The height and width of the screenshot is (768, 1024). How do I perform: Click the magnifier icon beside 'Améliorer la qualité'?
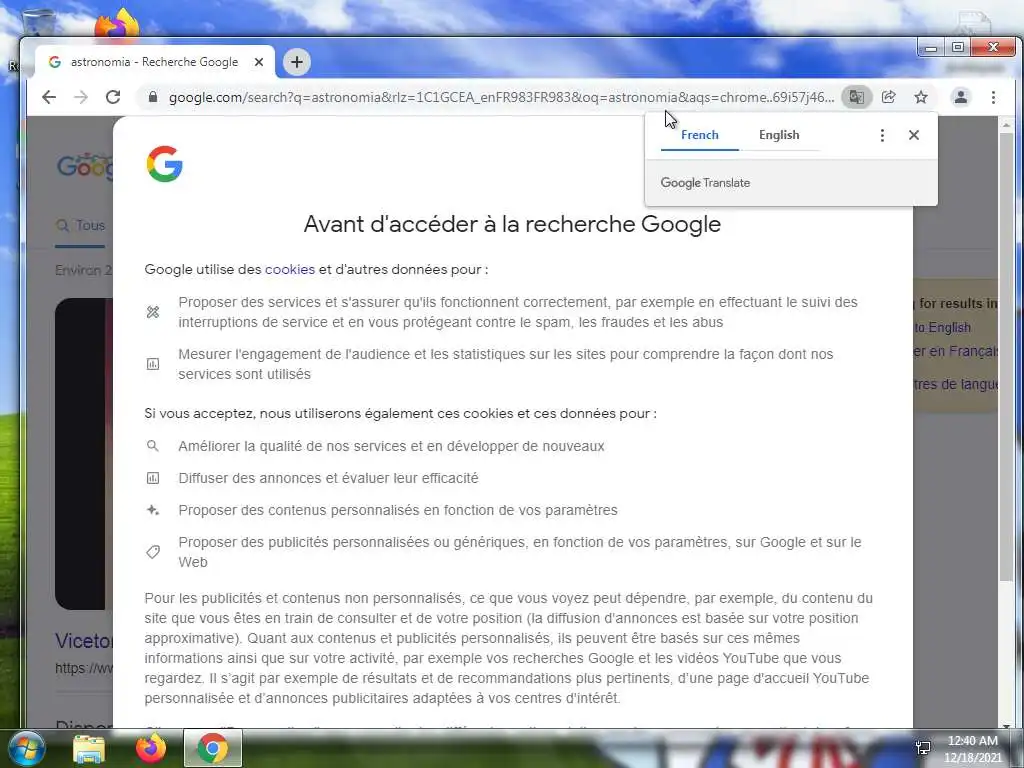tap(153, 446)
